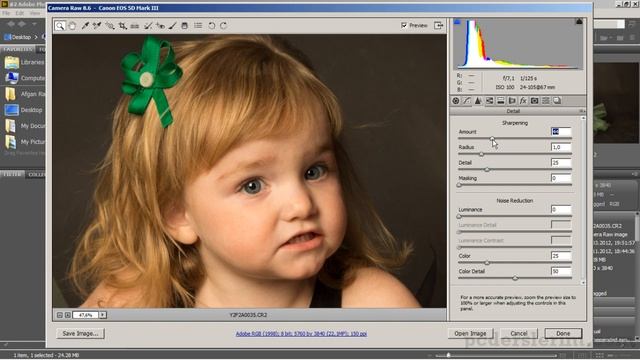640x360 pixels.
Task: Open the View menu in Bridge window
Action: (35, 13)
